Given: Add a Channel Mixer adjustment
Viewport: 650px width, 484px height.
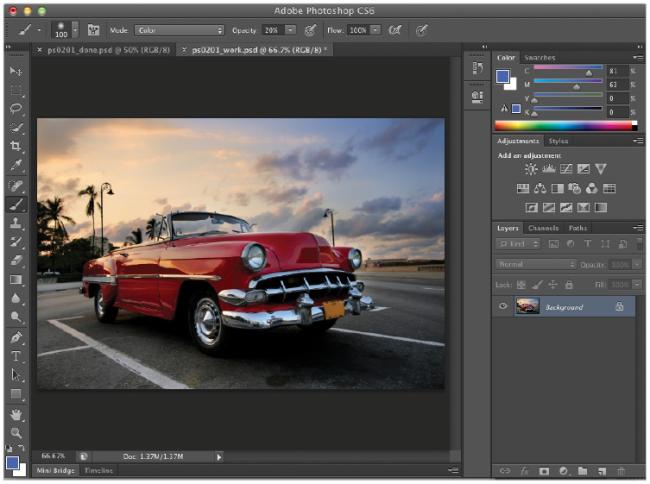Looking at the screenshot, I should [592, 189].
